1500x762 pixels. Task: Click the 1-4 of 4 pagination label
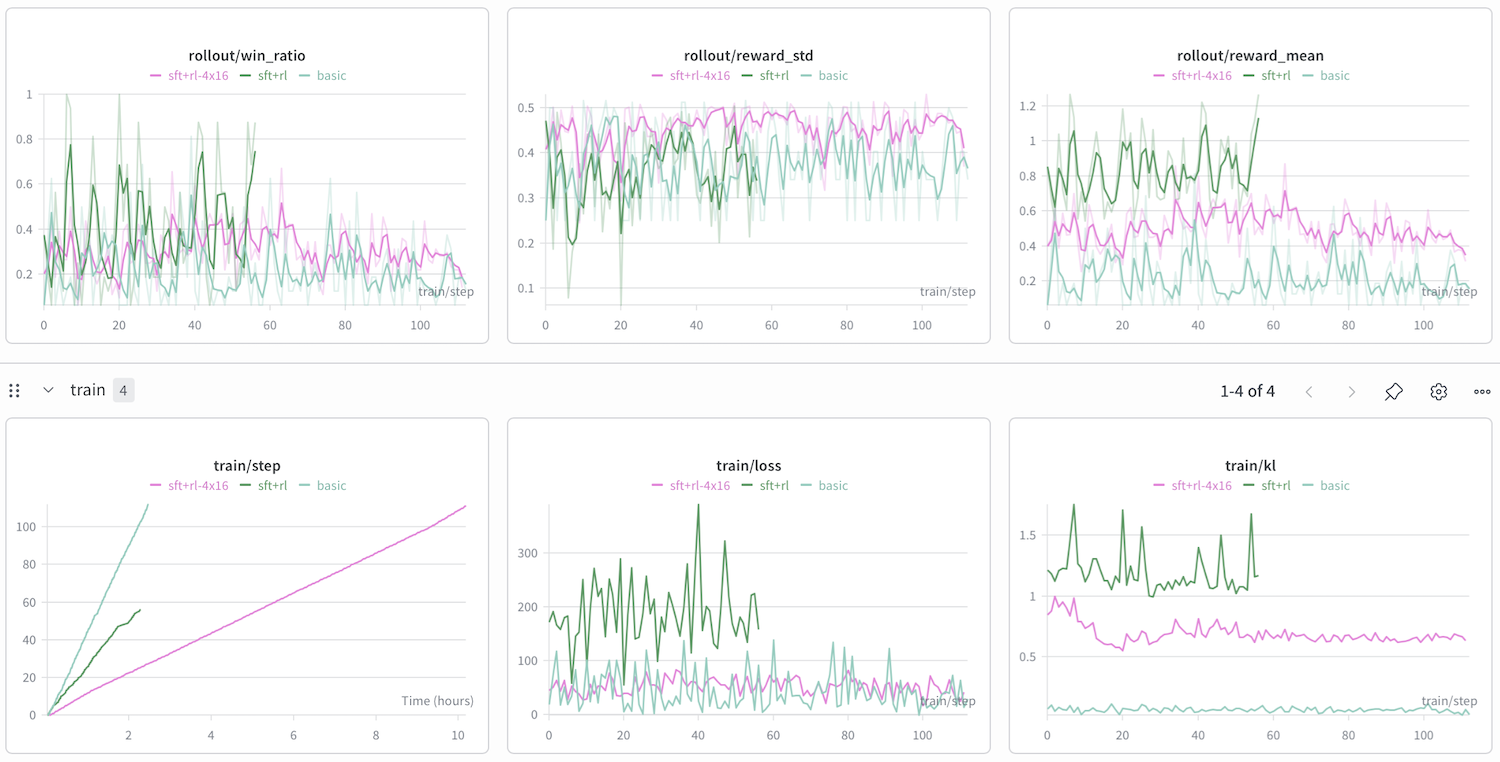pos(1248,392)
